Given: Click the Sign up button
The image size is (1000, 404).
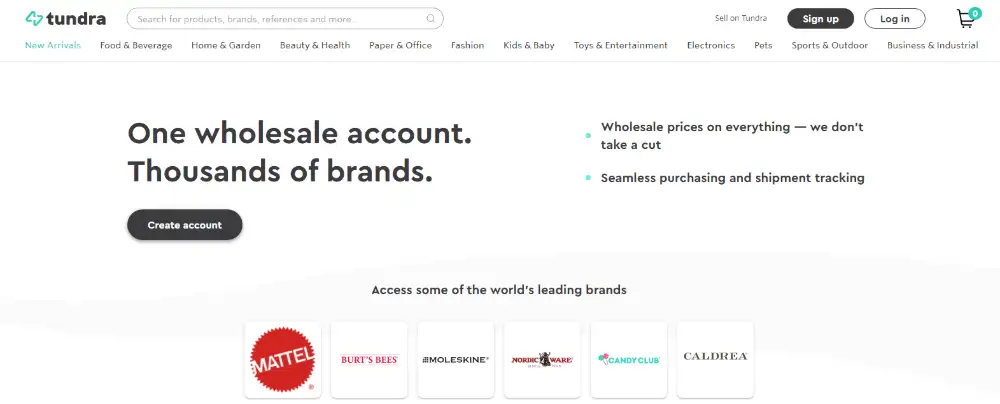Looking at the screenshot, I should tap(820, 19).
